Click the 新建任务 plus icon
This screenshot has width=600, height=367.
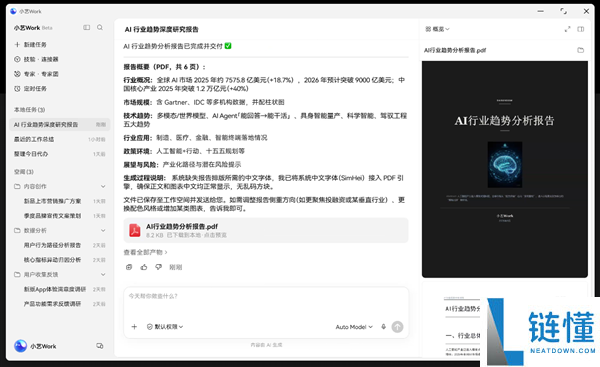(x=17, y=45)
